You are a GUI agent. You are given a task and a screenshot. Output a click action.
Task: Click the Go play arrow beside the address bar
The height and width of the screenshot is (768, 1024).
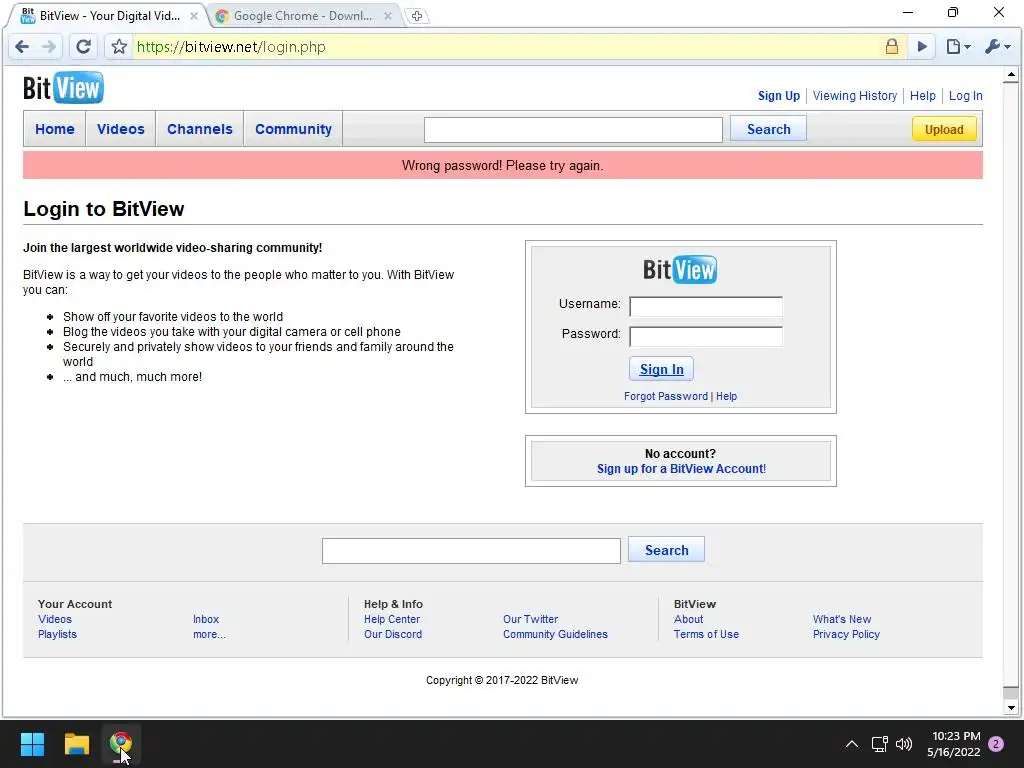922,46
